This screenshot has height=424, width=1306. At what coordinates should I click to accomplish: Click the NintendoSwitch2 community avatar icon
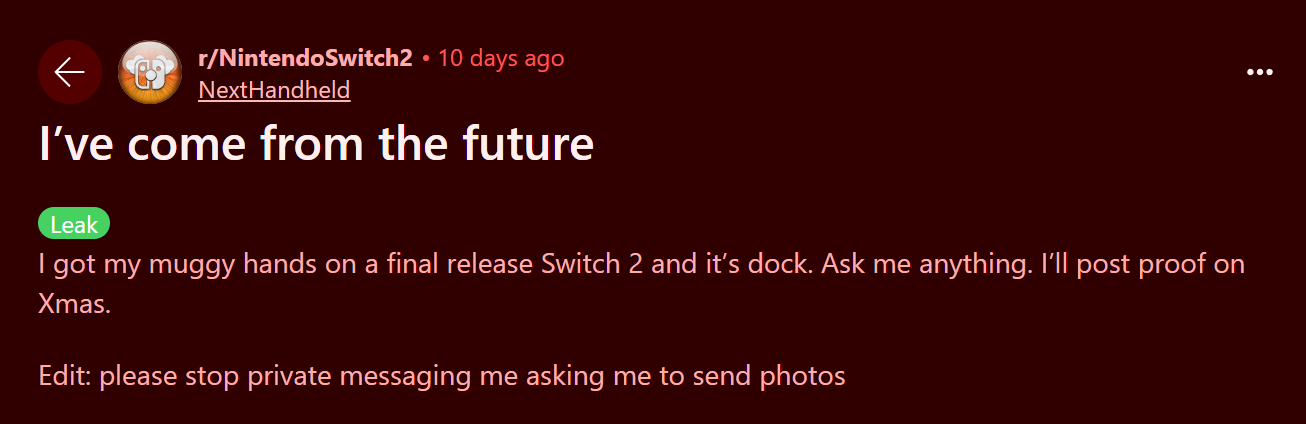tap(150, 72)
